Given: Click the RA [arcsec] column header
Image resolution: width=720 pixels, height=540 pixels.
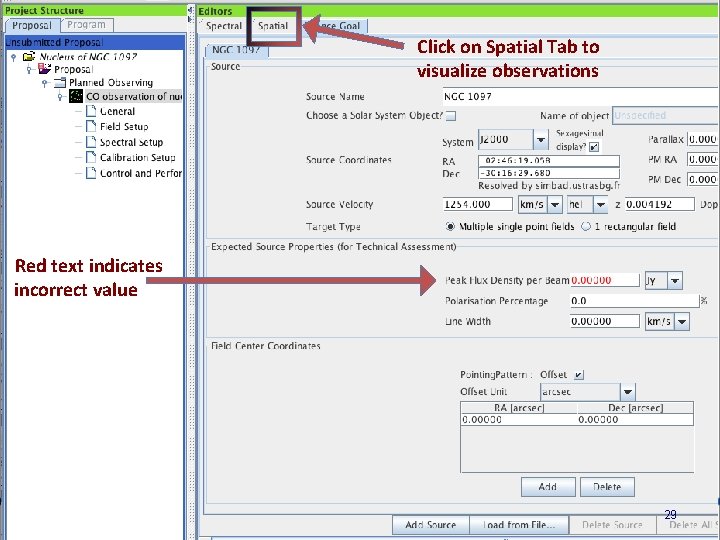Looking at the screenshot, I should 519,408.
